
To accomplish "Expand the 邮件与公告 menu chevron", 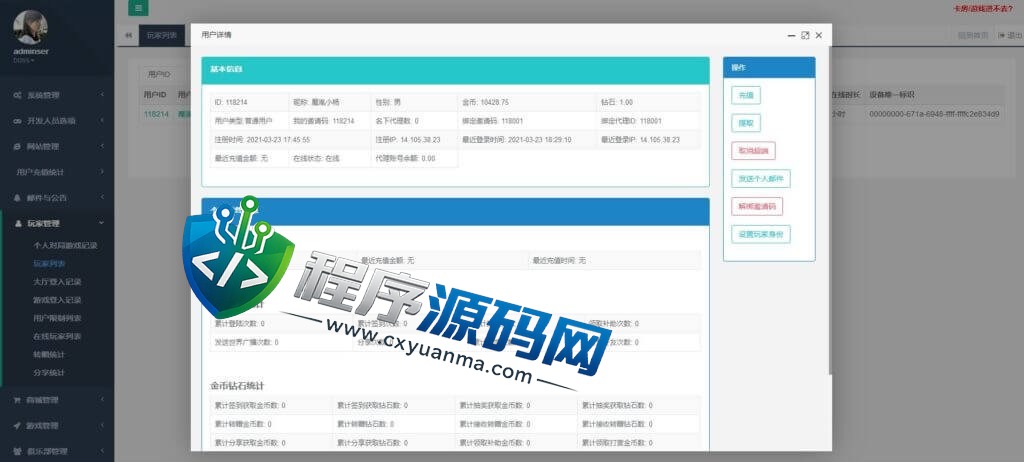I will 102,197.
